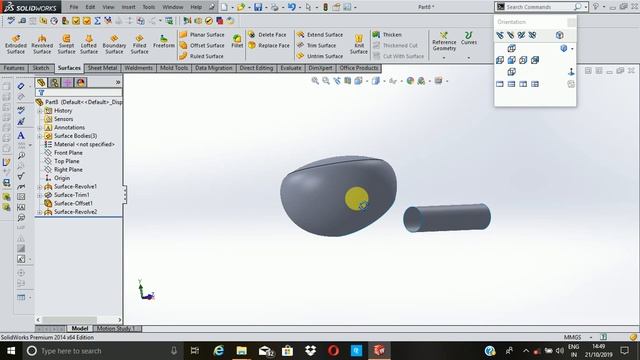Click the Undo icon
This screenshot has width=640, height=360.
[x=291, y=7]
